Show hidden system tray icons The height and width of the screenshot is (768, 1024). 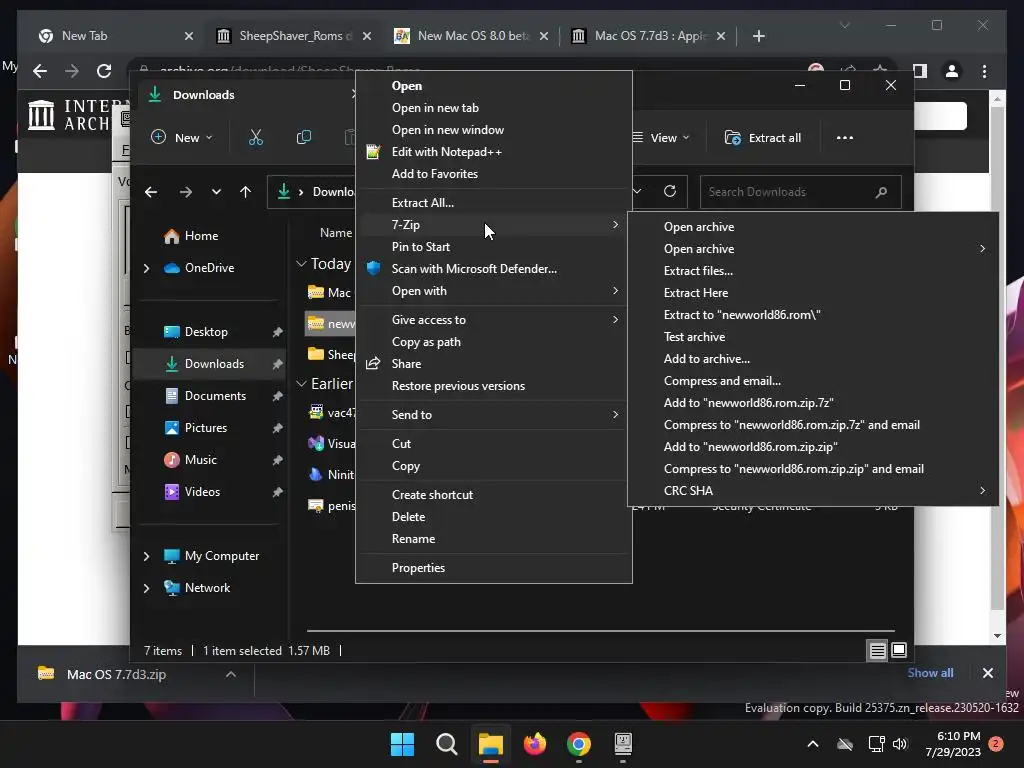[813, 744]
